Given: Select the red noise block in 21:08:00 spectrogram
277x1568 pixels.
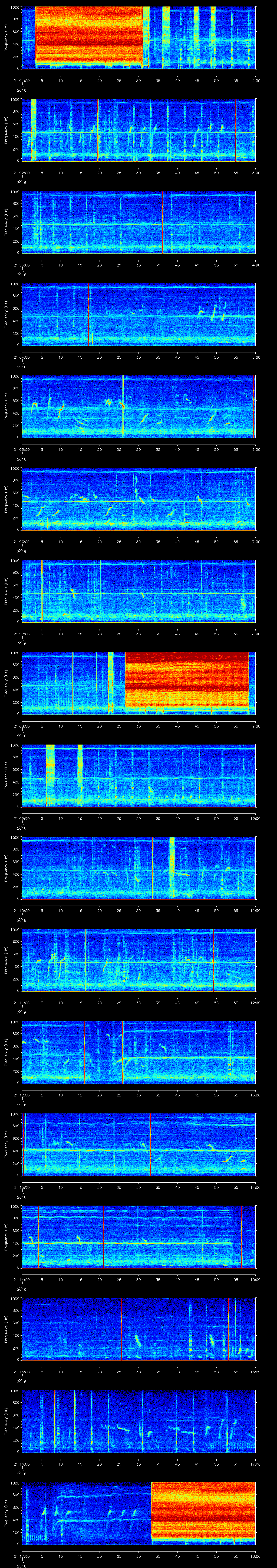Looking at the screenshot, I should point(187,679).
